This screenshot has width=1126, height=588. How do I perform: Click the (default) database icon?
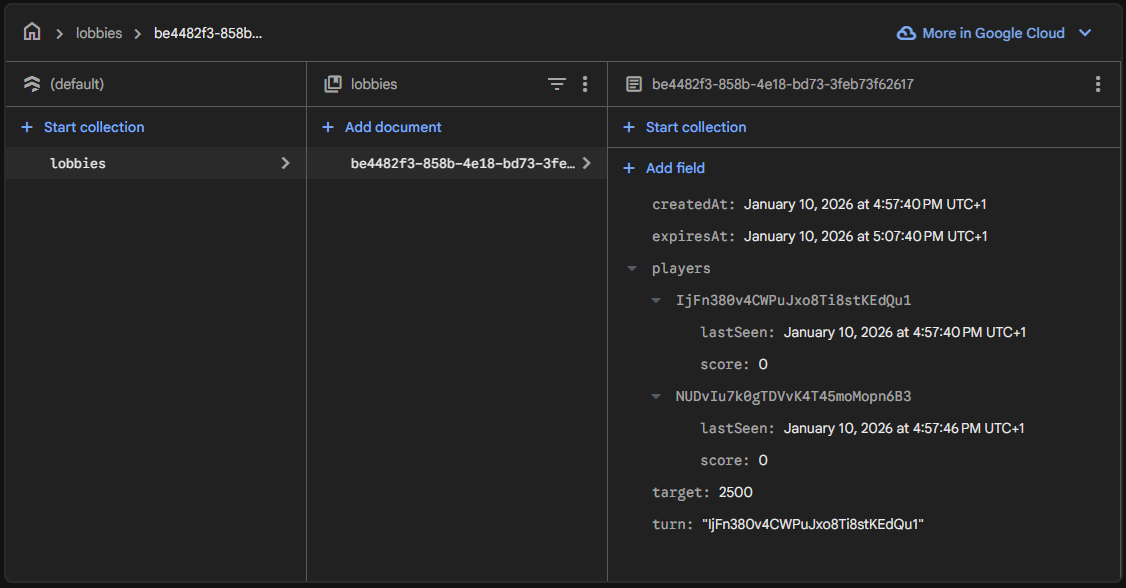31,85
